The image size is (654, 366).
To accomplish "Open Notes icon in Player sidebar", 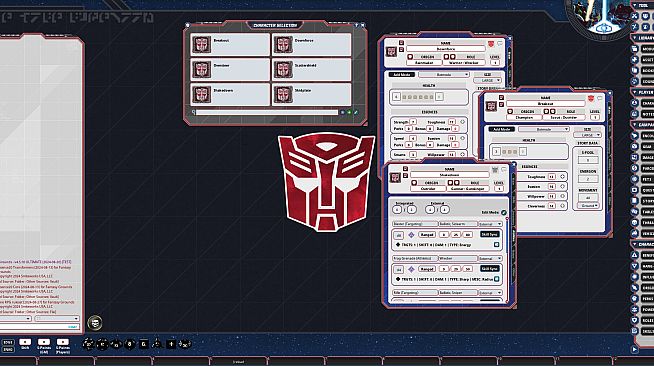I will point(635,114).
